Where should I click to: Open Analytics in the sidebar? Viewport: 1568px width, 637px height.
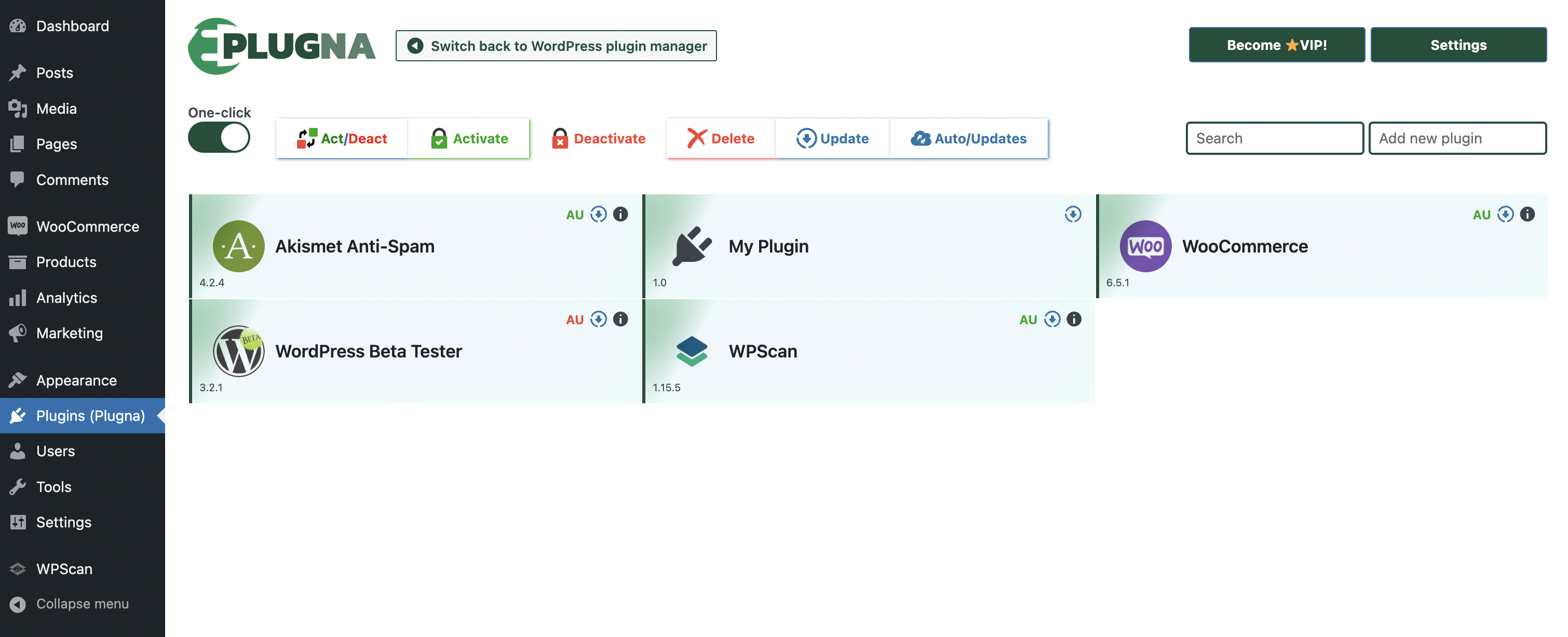click(x=82, y=297)
